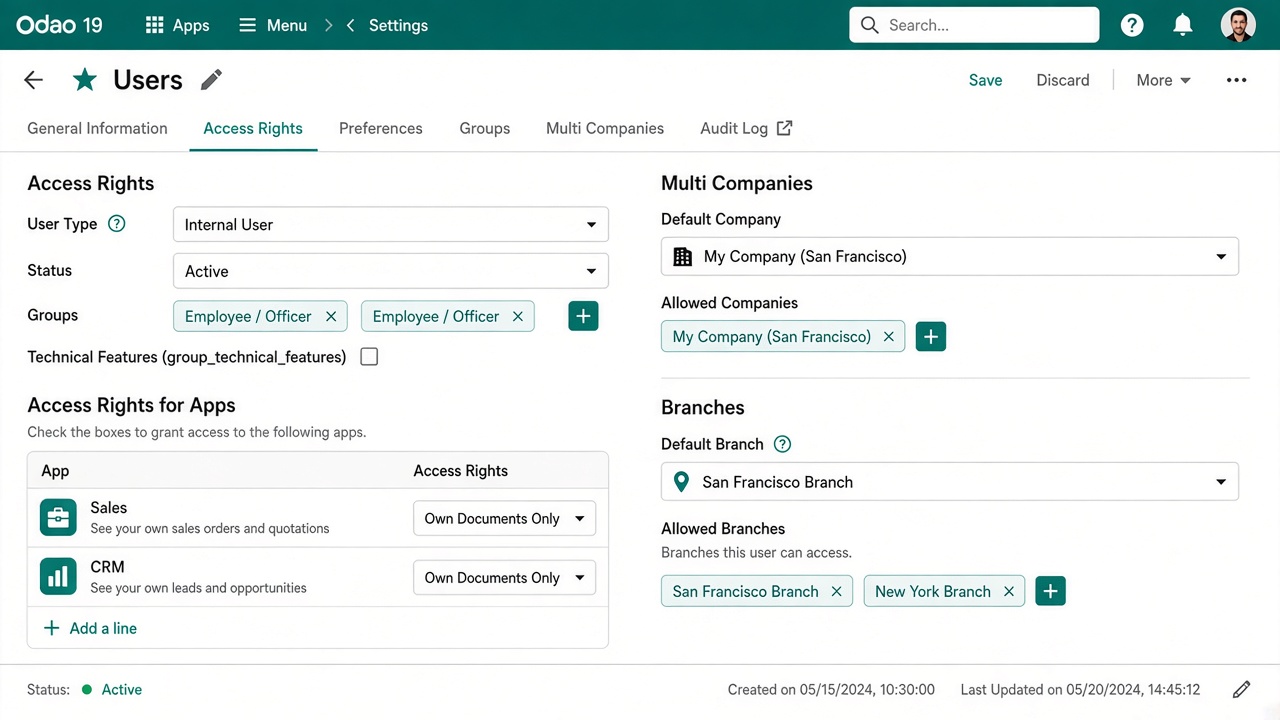This screenshot has width=1280, height=720.
Task: Click the top Search field
Action: point(974,25)
